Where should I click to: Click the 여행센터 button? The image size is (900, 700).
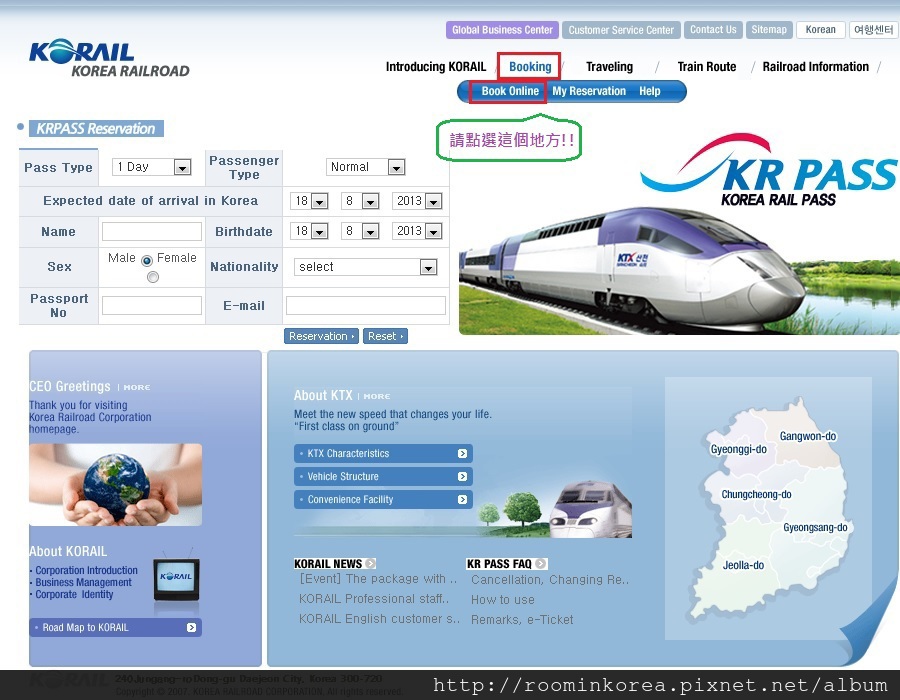[x=873, y=30]
